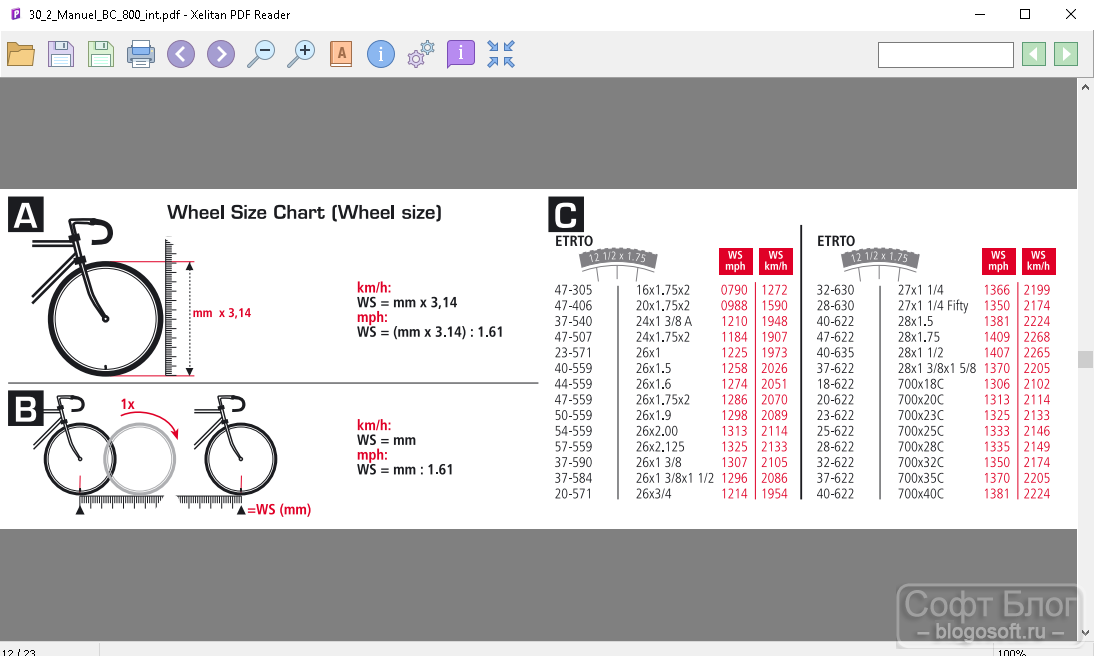Click the red value '0790'
The image size is (1094, 656).
click(x=734, y=290)
